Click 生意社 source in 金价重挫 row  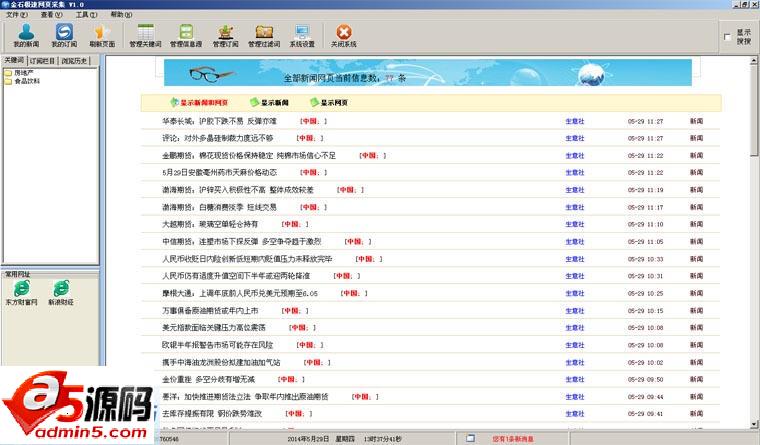[x=575, y=380]
